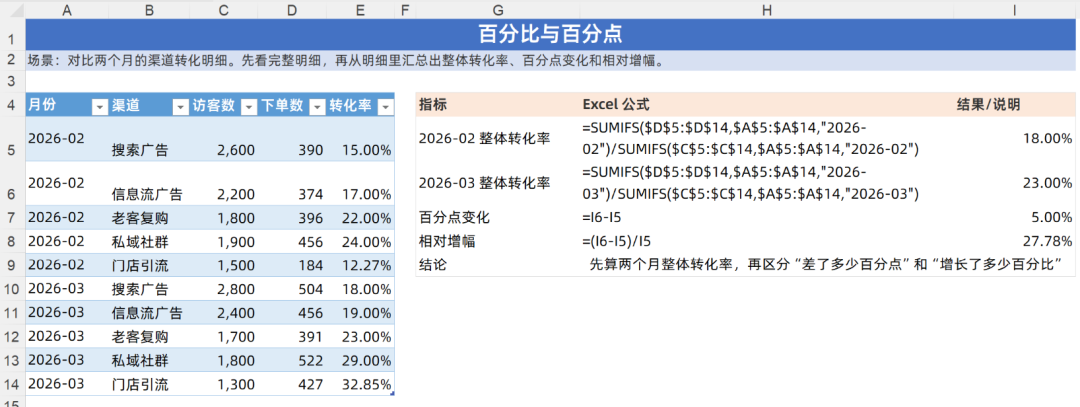Viewport: 1080px width, 407px height.
Task: Select 信息流广告 cell in row 6
Action: 149,182
